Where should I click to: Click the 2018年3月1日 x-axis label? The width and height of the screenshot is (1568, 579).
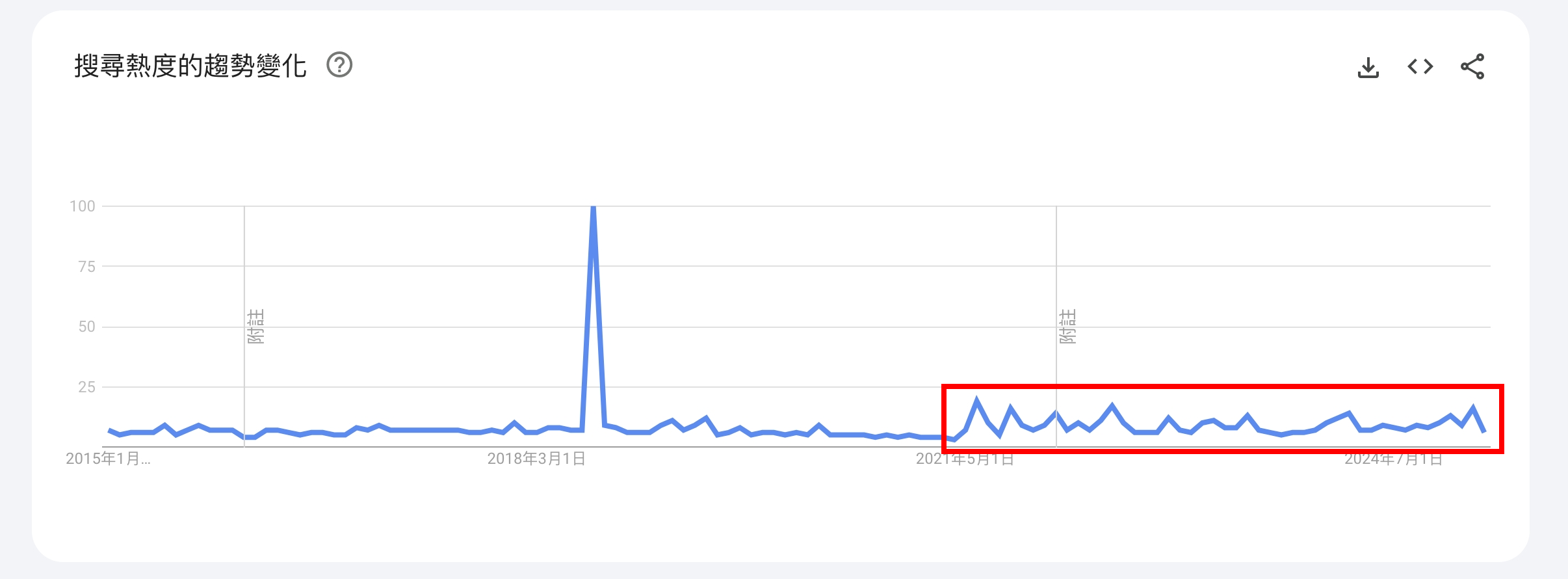[x=536, y=459]
